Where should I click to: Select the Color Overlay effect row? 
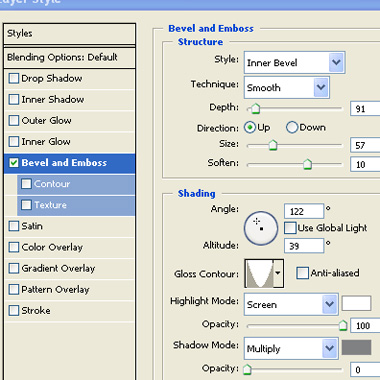pyautogui.click(x=70, y=247)
